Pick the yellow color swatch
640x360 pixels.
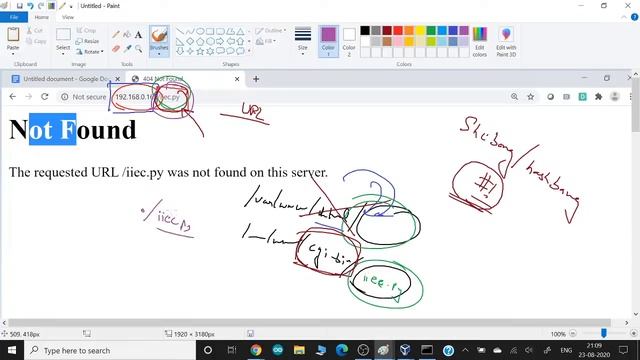(x=420, y=31)
